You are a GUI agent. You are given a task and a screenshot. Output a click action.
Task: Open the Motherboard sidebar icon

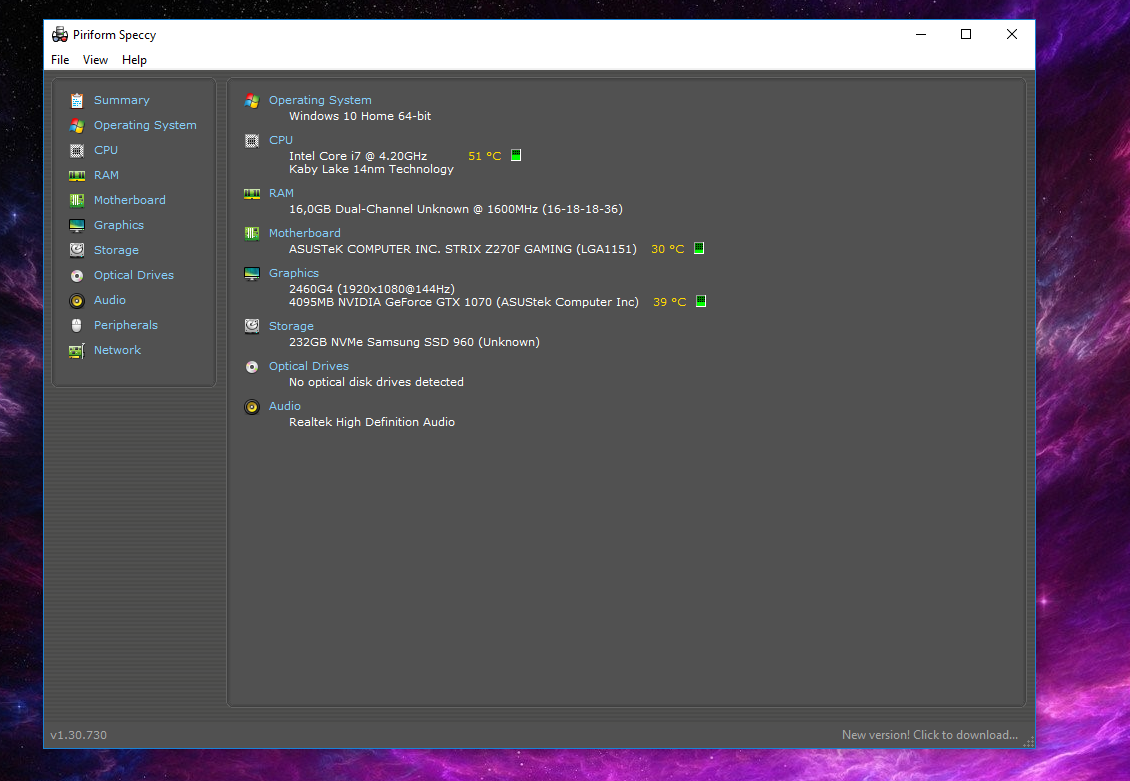click(77, 200)
